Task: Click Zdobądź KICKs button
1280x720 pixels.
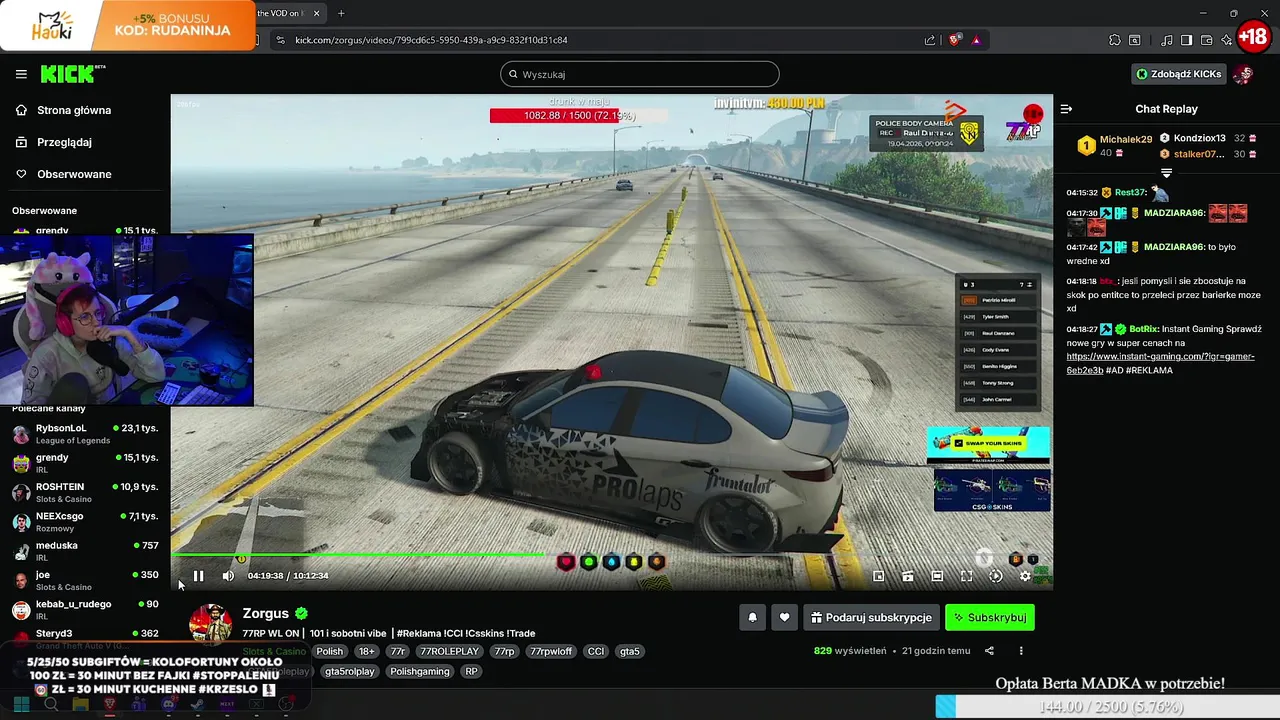Action: 1179,74
